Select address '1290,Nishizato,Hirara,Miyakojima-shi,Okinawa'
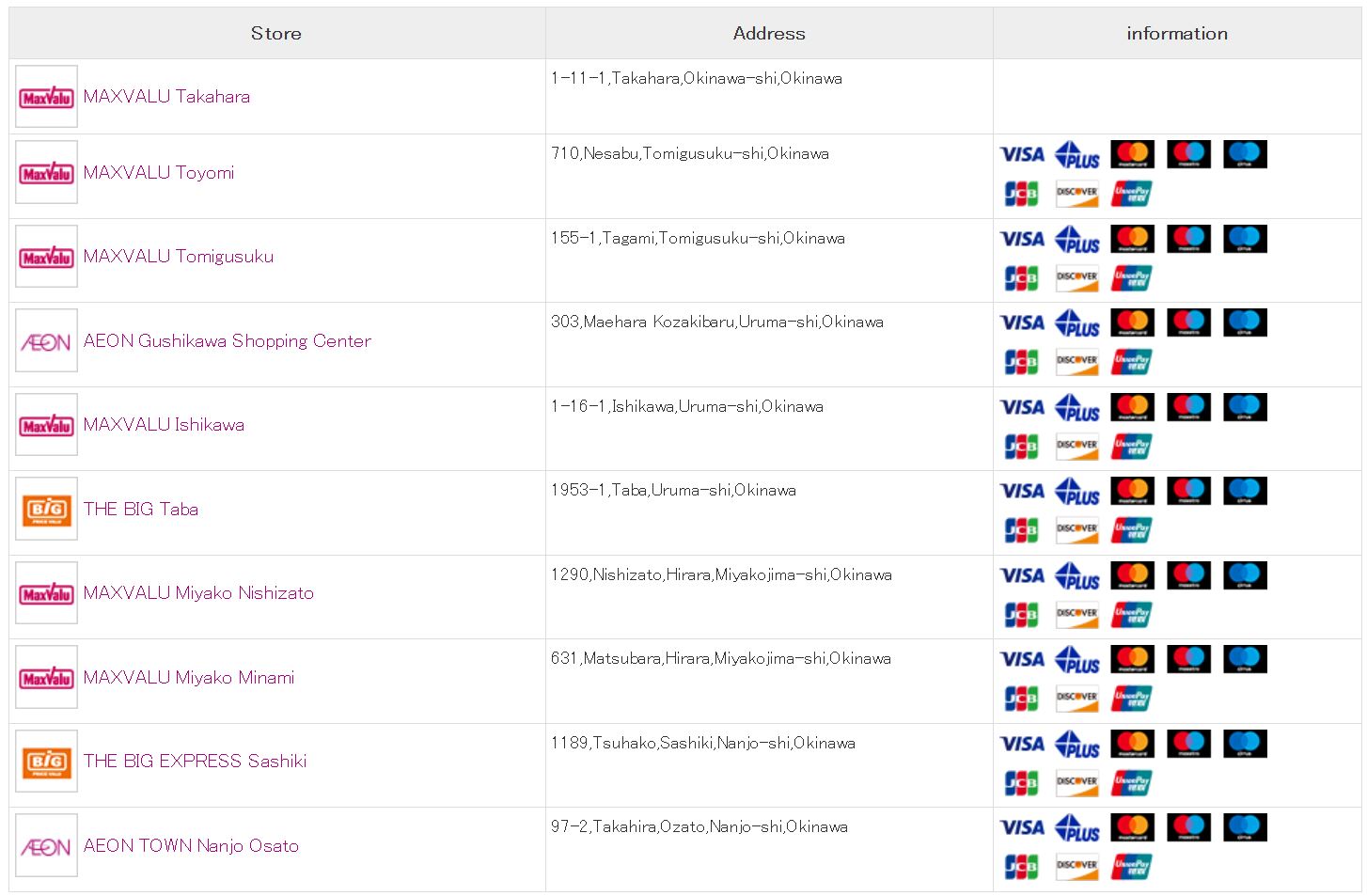 click(721, 574)
